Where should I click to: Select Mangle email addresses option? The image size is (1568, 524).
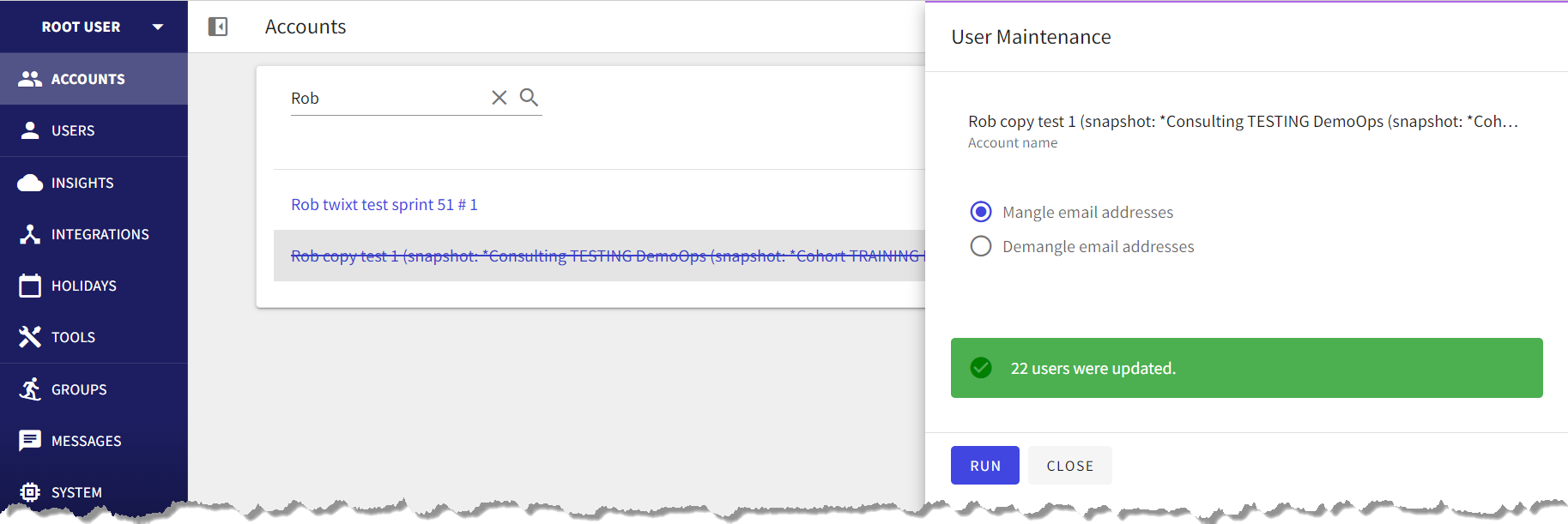(1071, 212)
